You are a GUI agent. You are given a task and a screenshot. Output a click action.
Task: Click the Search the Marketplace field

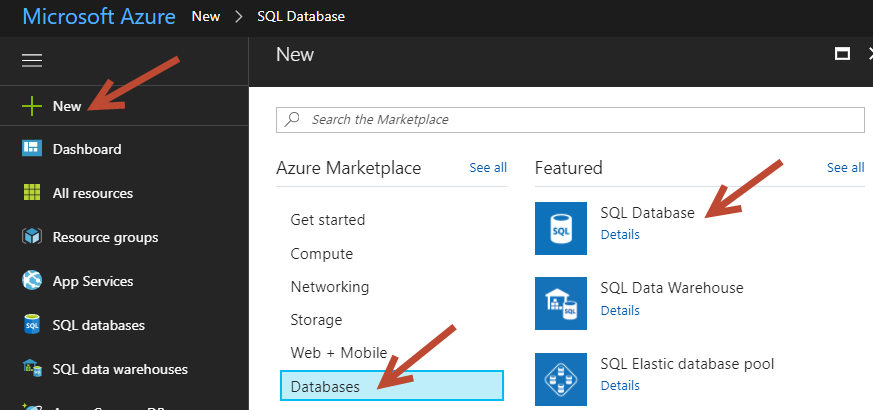(x=570, y=119)
